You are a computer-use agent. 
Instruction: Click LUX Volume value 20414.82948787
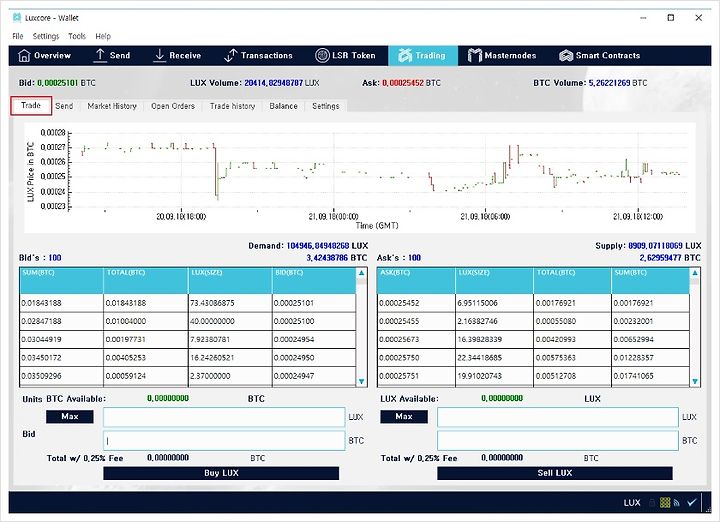pyautogui.click(x=273, y=83)
